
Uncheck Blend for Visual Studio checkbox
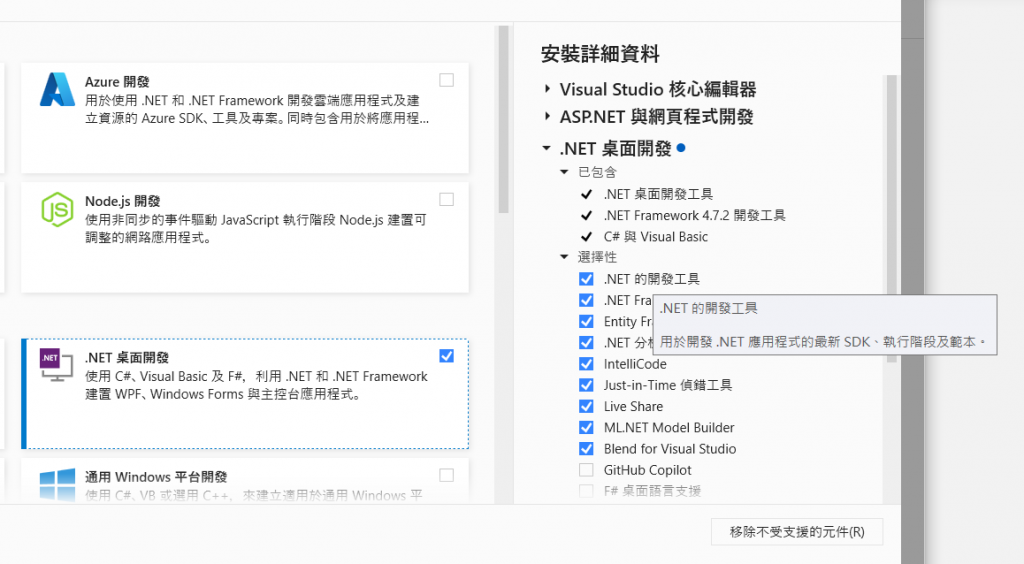pyautogui.click(x=586, y=449)
